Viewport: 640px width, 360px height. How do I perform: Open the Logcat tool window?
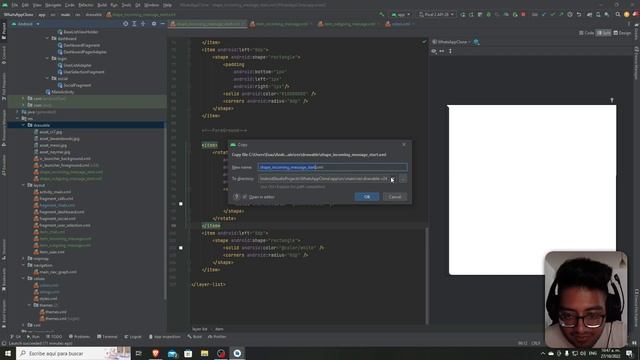(x=133, y=337)
